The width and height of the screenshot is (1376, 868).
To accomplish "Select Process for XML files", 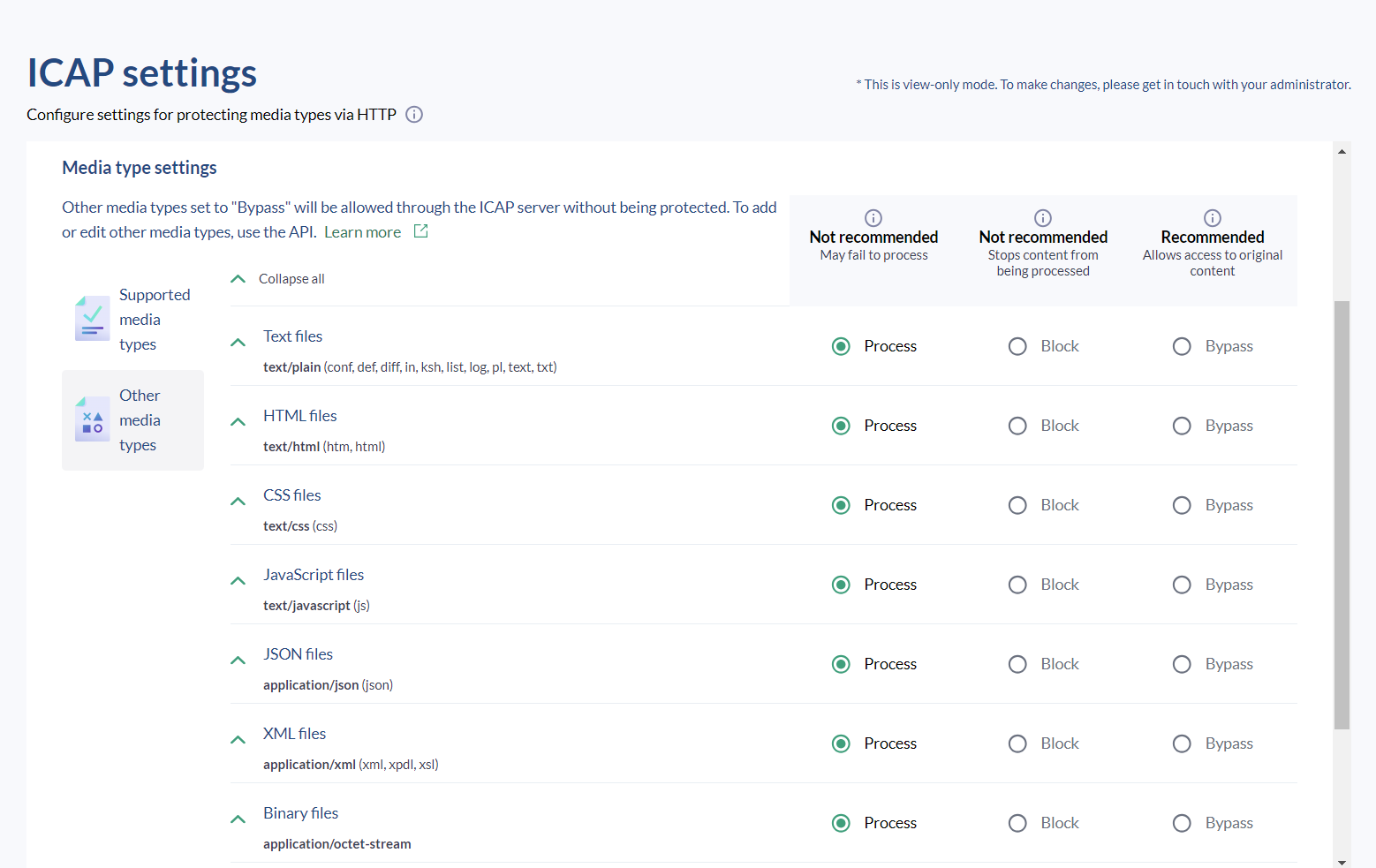I will [842, 743].
